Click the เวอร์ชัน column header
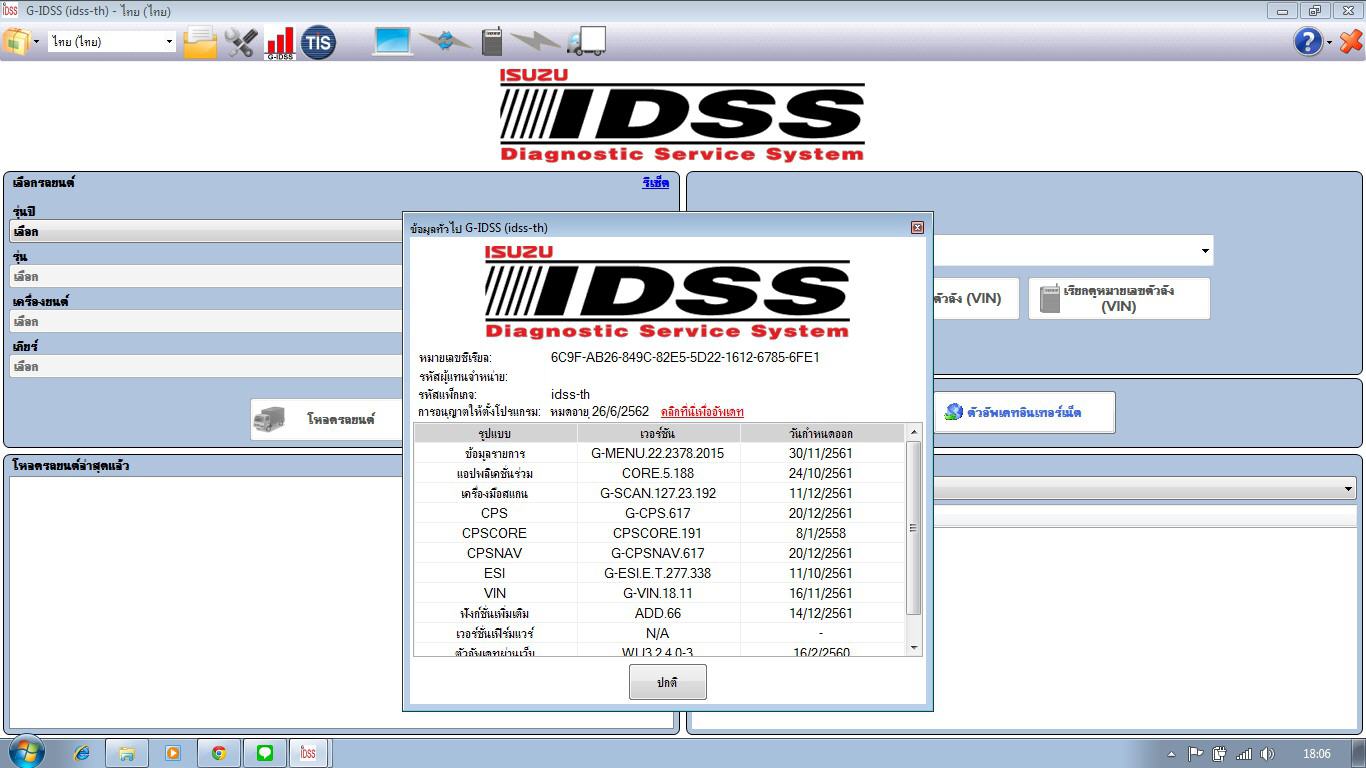The width and height of the screenshot is (1366, 768). pyautogui.click(x=658, y=433)
